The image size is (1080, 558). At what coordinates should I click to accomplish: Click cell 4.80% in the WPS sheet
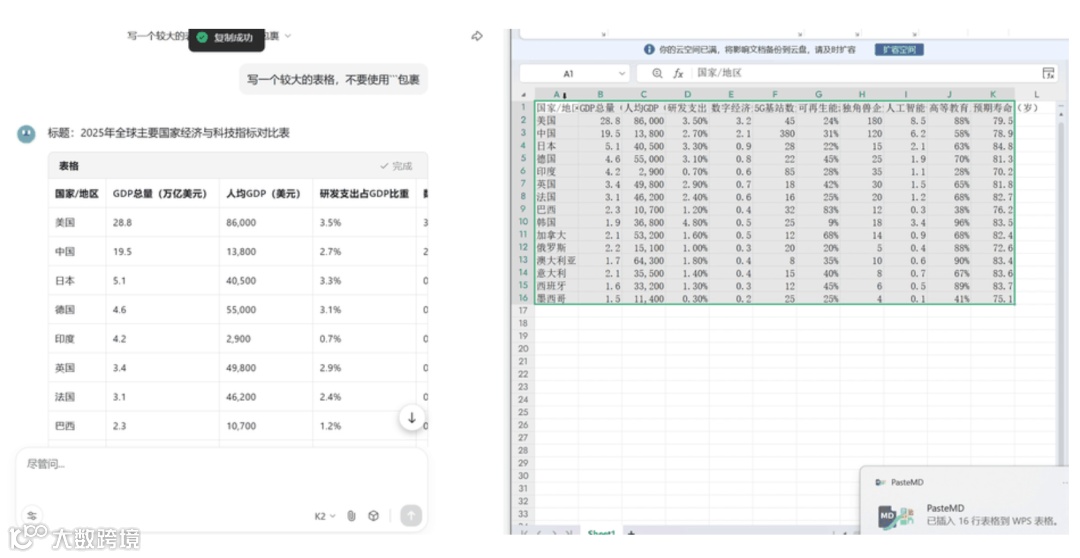(x=687, y=222)
